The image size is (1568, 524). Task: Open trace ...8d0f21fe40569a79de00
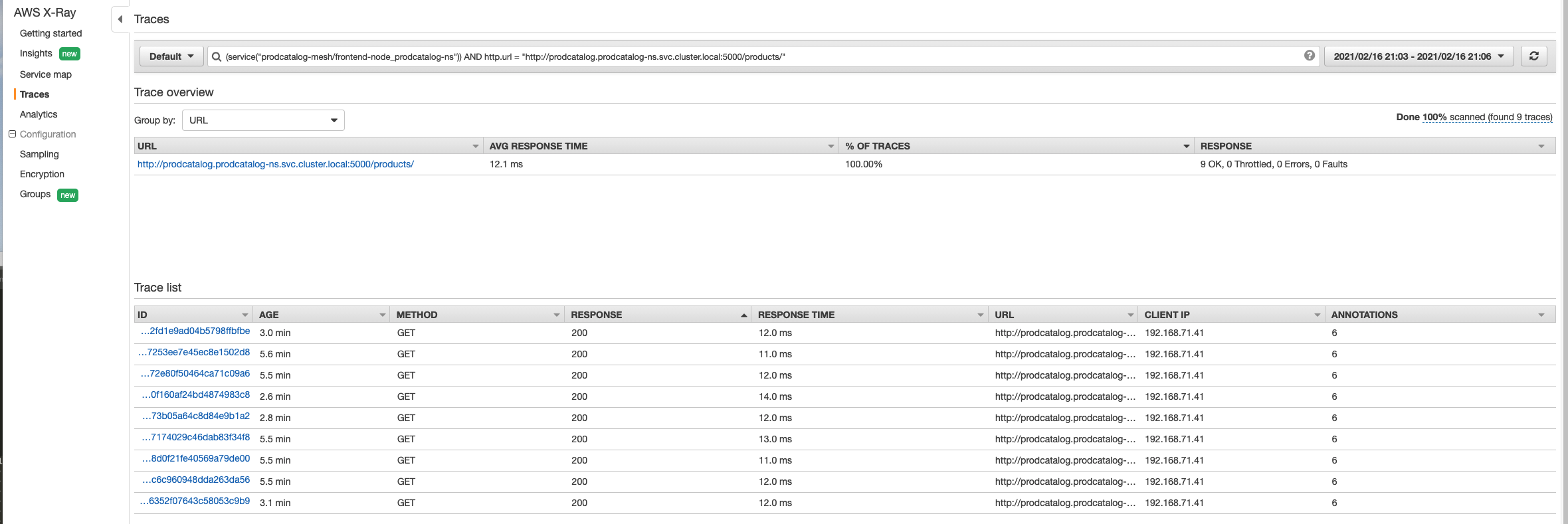pyautogui.click(x=196, y=458)
